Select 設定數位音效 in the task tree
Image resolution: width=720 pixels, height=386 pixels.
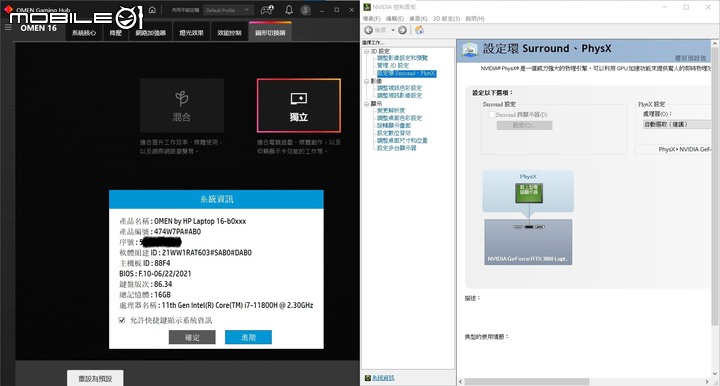click(x=394, y=133)
